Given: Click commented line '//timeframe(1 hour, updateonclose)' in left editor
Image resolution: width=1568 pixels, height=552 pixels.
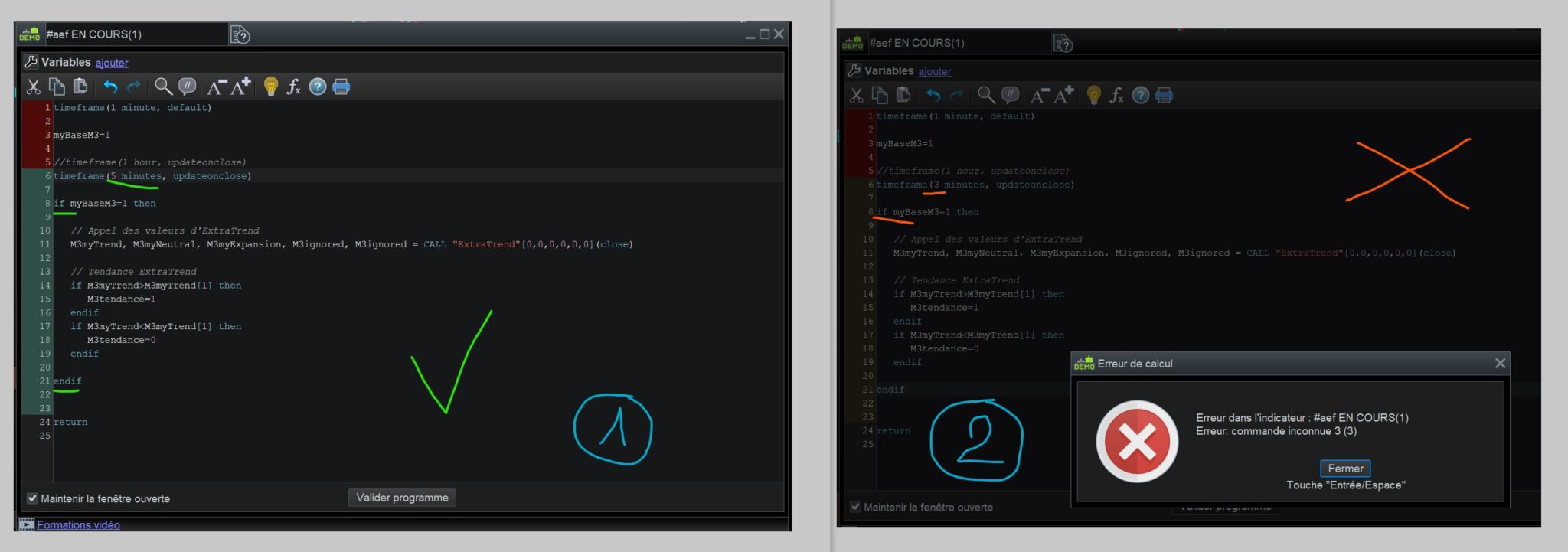Looking at the screenshot, I should [150, 162].
